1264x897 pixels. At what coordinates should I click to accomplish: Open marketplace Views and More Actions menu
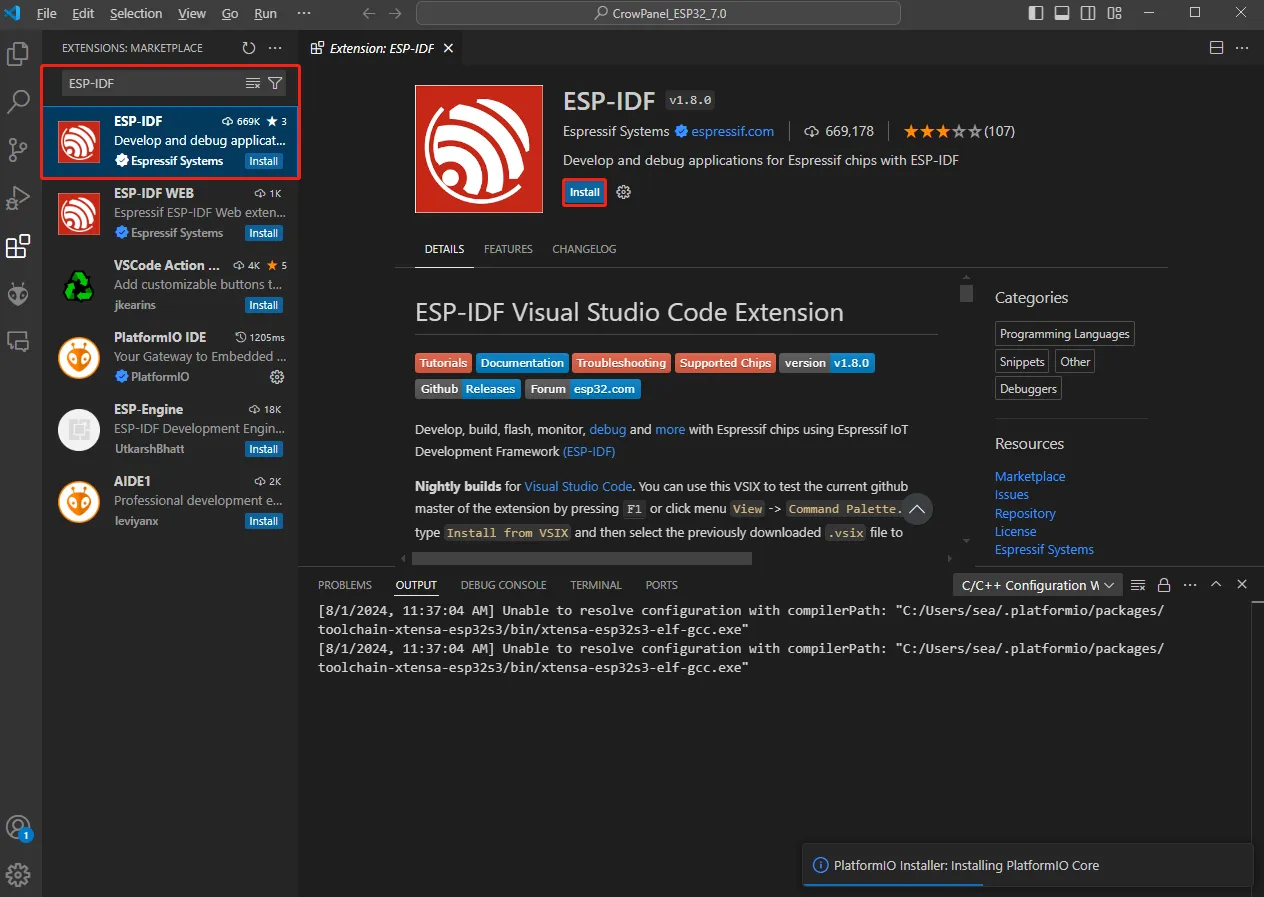pos(275,48)
